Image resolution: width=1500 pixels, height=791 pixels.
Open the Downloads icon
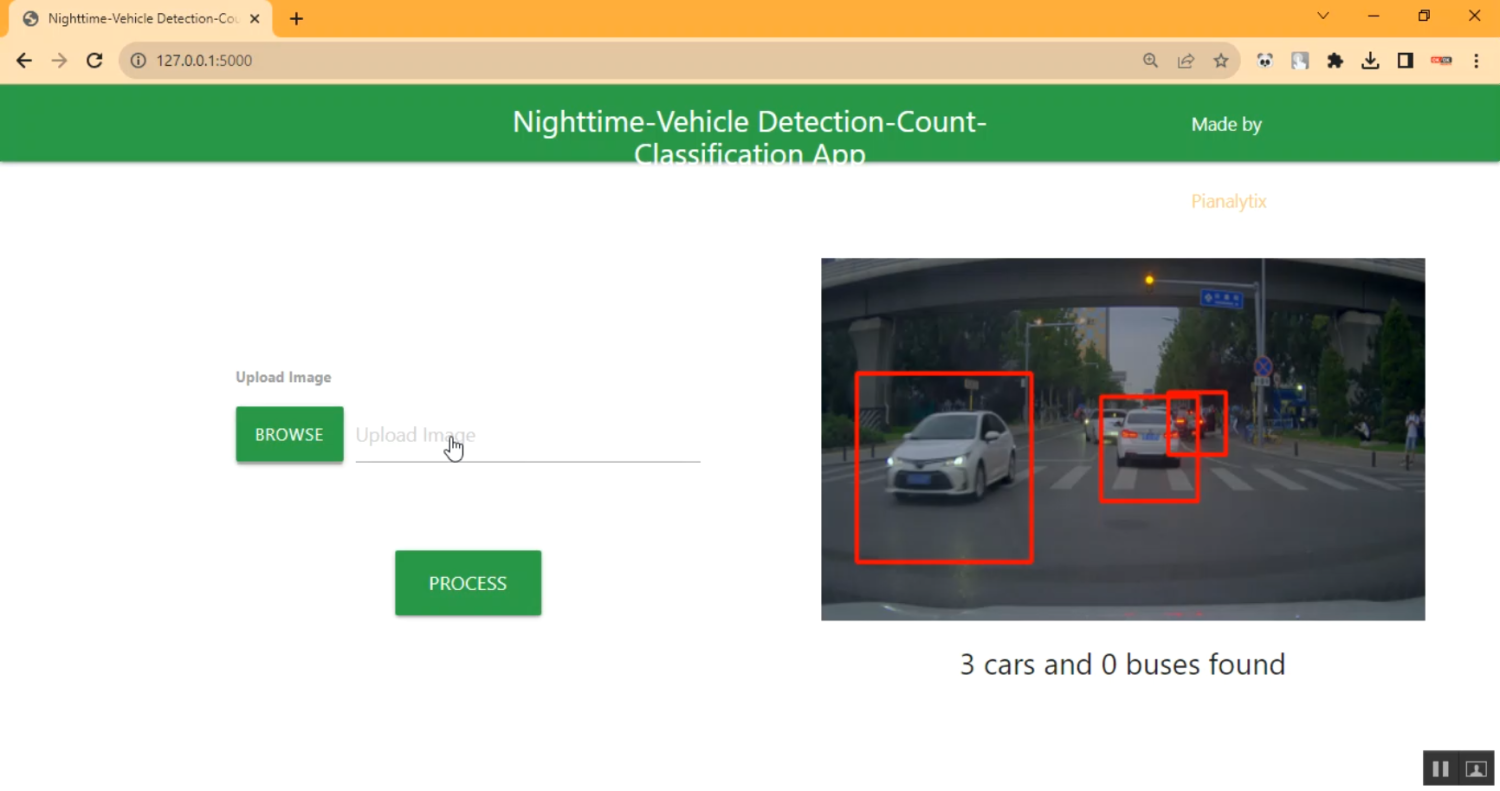(x=1370, y=60)
